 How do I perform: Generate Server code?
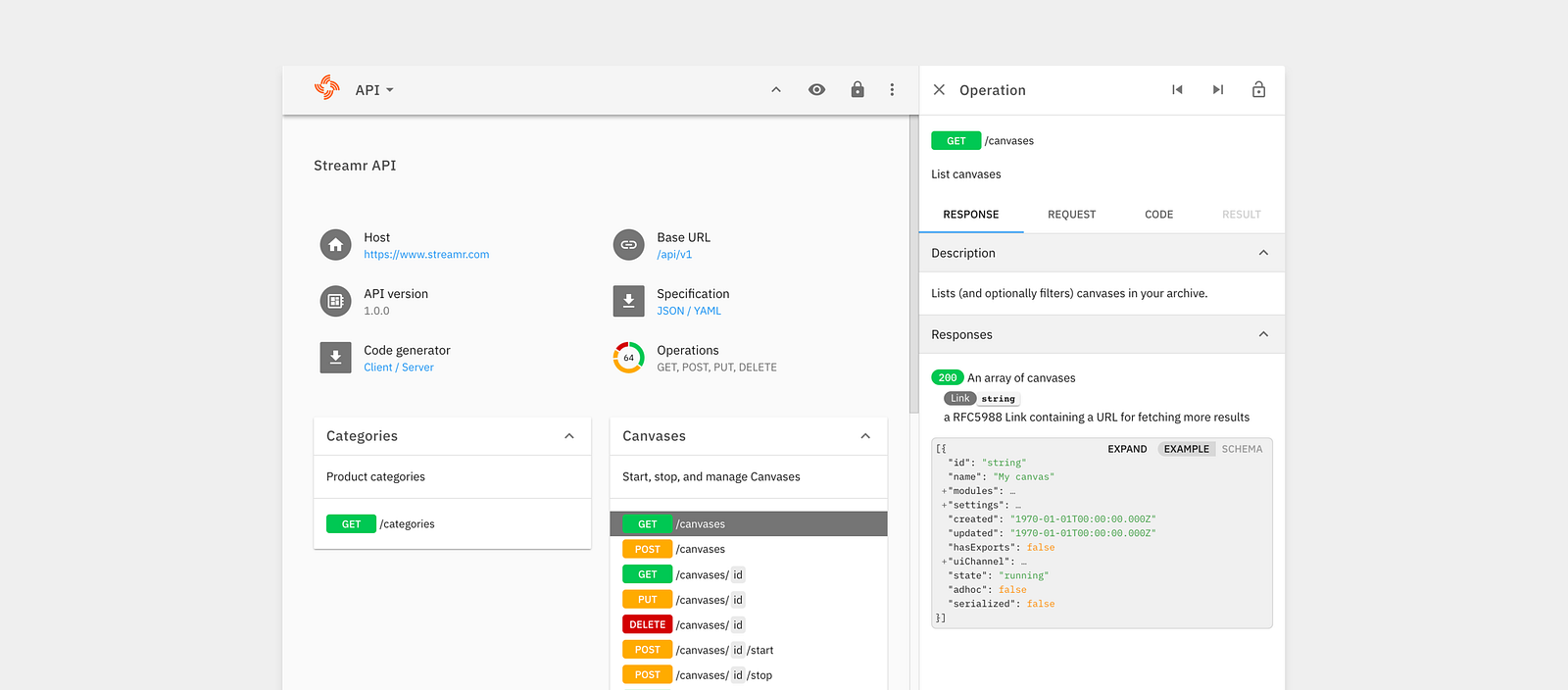point(417,368)
